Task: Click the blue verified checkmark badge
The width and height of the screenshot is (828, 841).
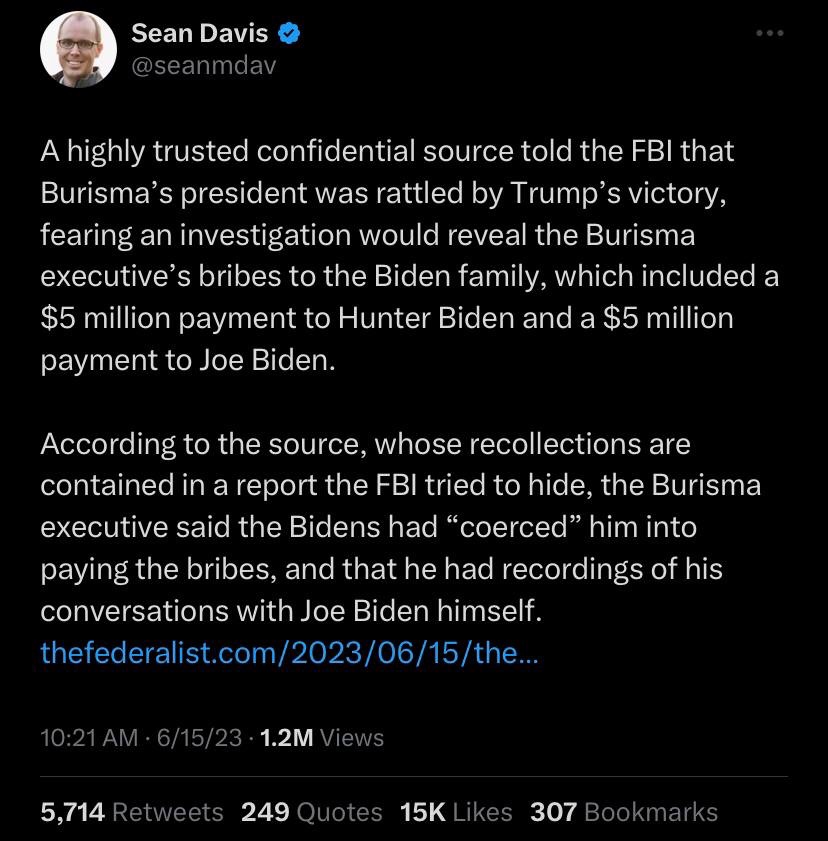Action: [x=290, y=34]
